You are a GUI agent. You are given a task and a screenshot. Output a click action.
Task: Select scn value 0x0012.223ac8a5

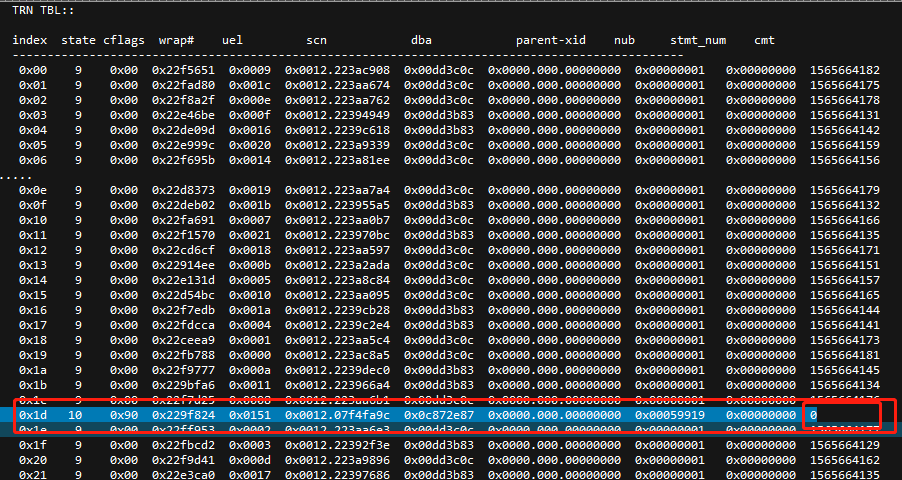(x=337, y=355)
